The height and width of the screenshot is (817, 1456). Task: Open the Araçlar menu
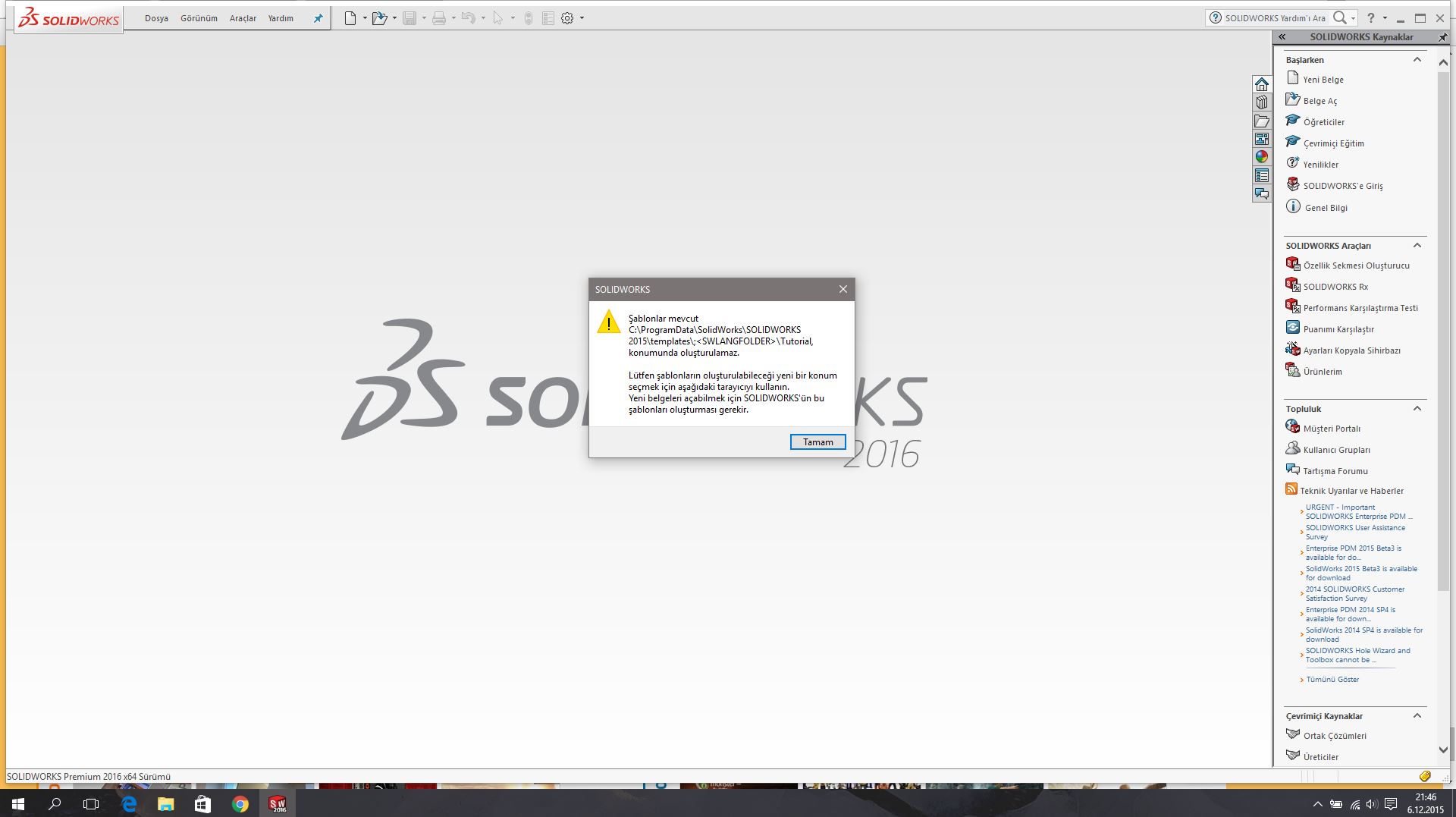pos(243,18)
